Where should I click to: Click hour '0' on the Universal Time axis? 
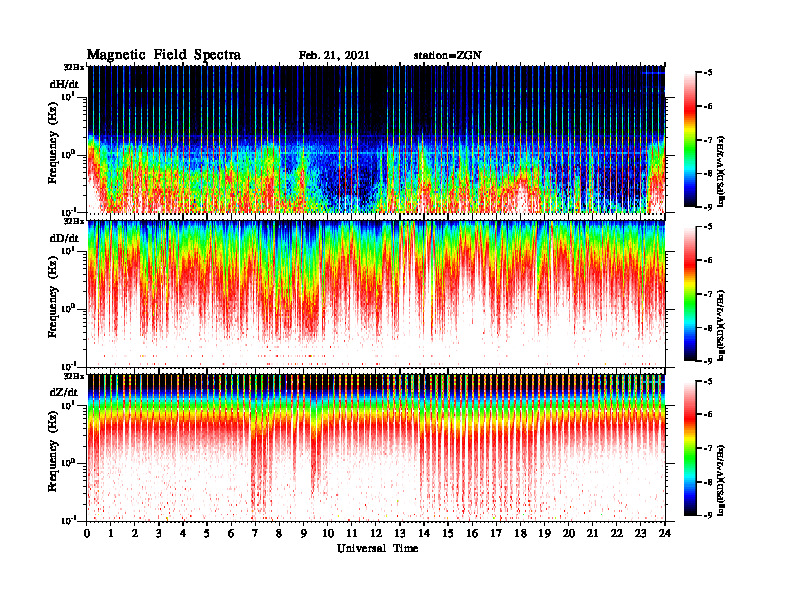(x=87, y=534)
